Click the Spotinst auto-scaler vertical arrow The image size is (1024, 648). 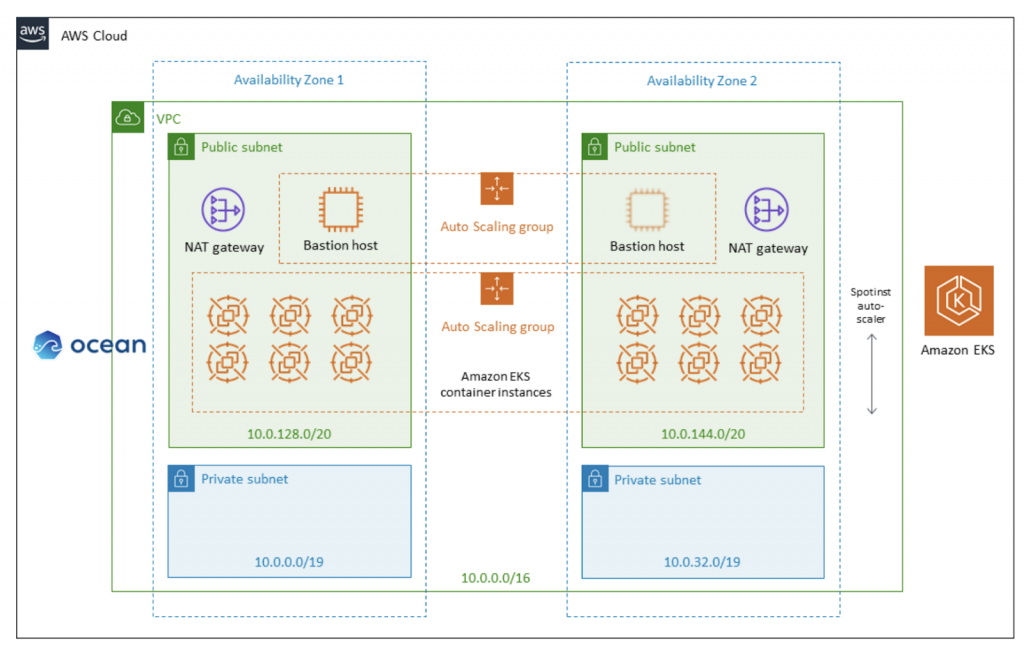click(x=872, y=374)
